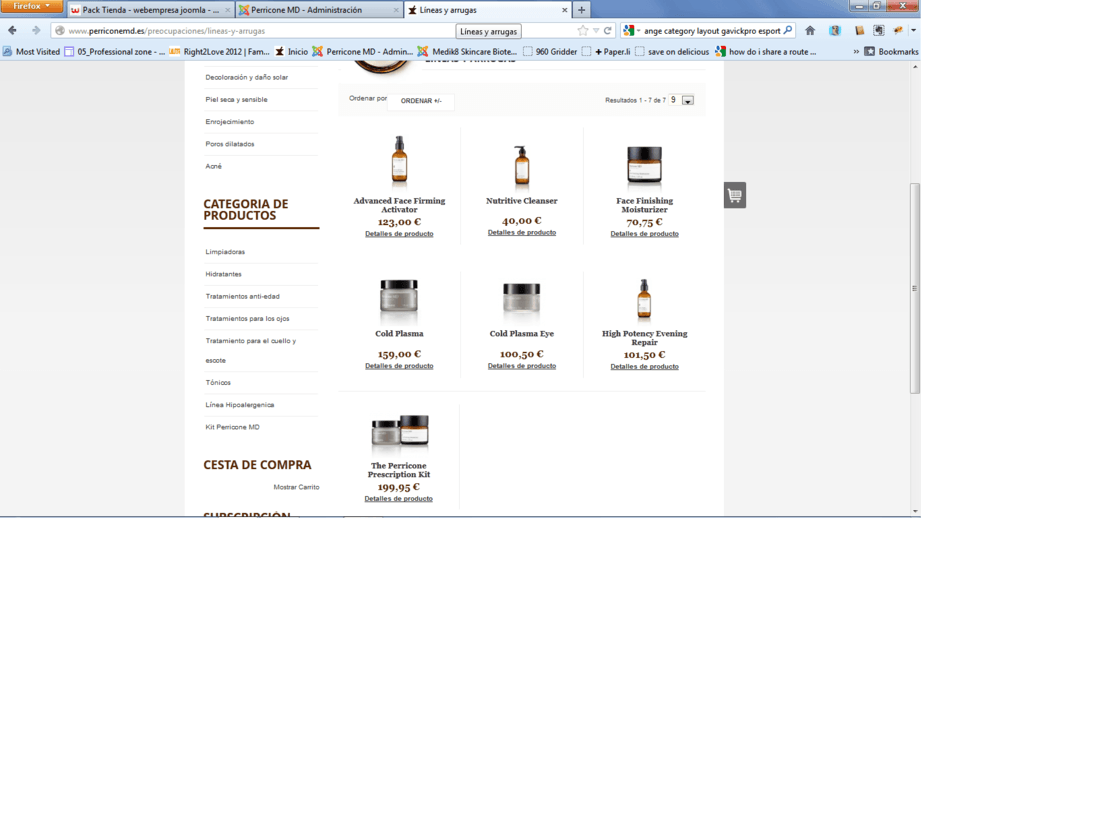The image size is (1100, 825).
Task: Click the search magnifier icon
Action: 788,30
